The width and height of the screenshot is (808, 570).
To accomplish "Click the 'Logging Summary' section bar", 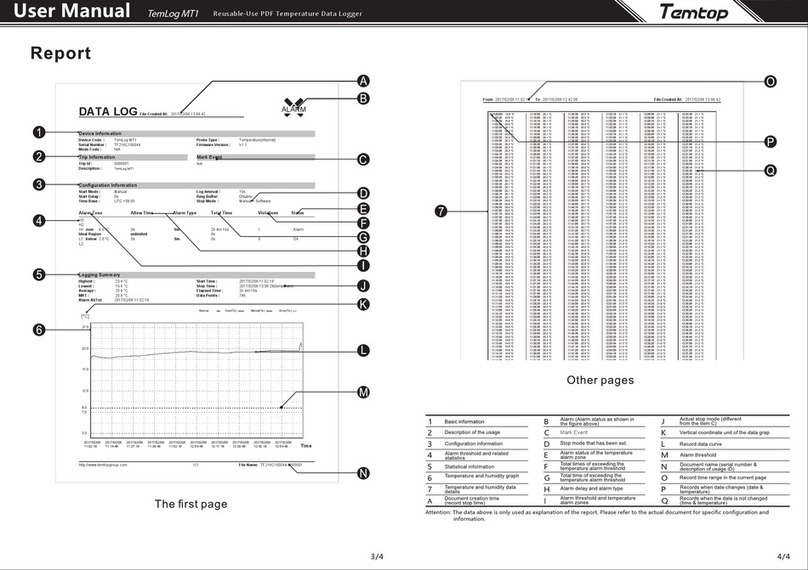I will 196,275.
